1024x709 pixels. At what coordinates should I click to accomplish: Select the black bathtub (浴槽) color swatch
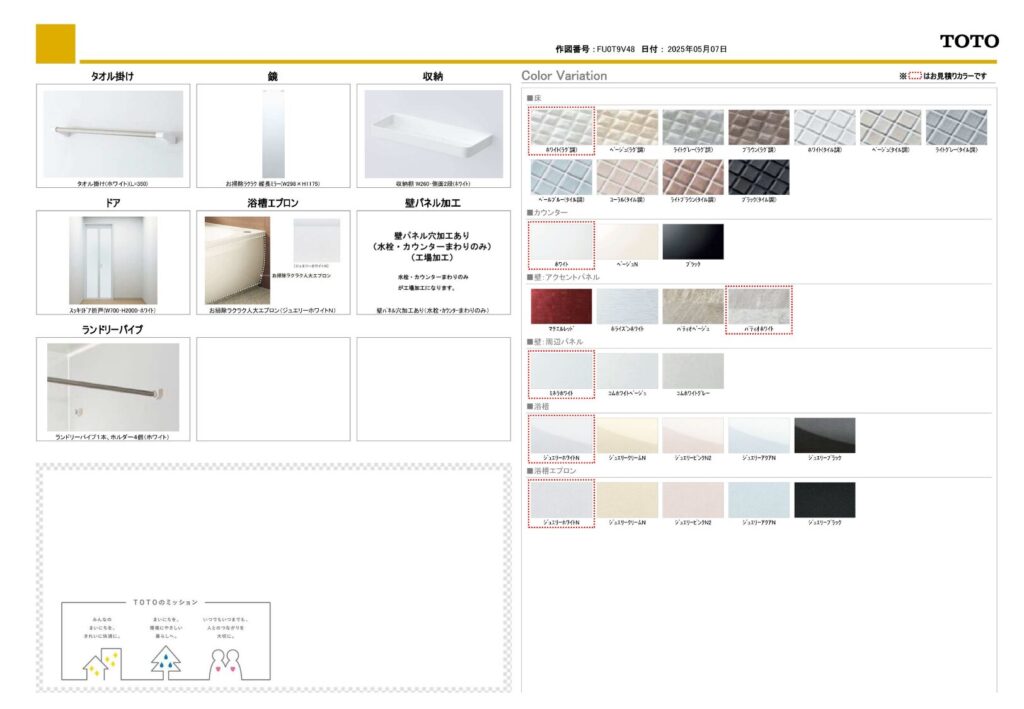pos(824,435)
